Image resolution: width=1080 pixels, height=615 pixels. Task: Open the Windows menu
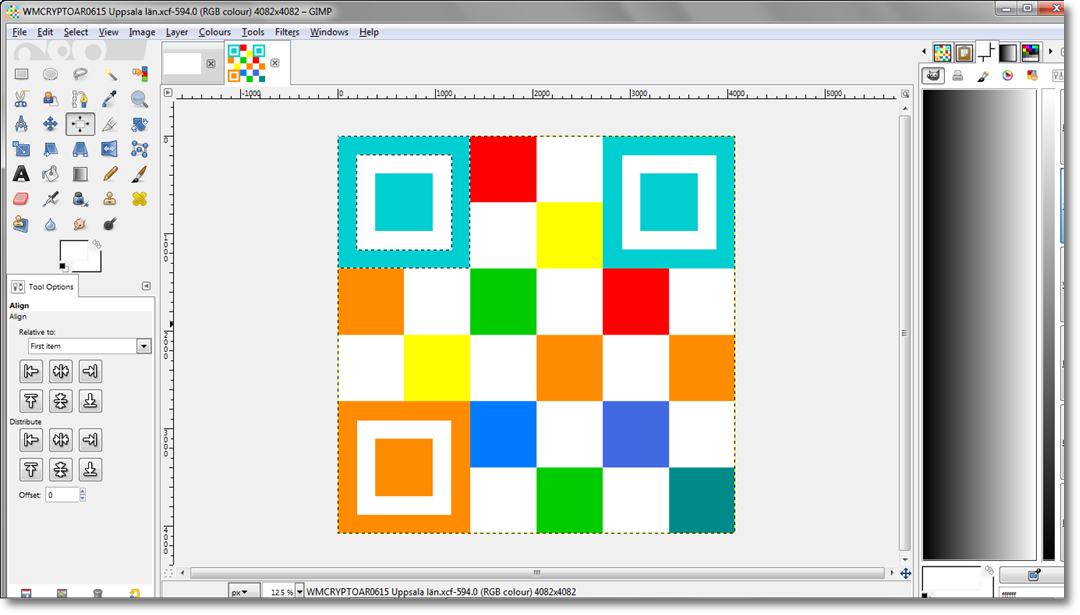[329, 32]
